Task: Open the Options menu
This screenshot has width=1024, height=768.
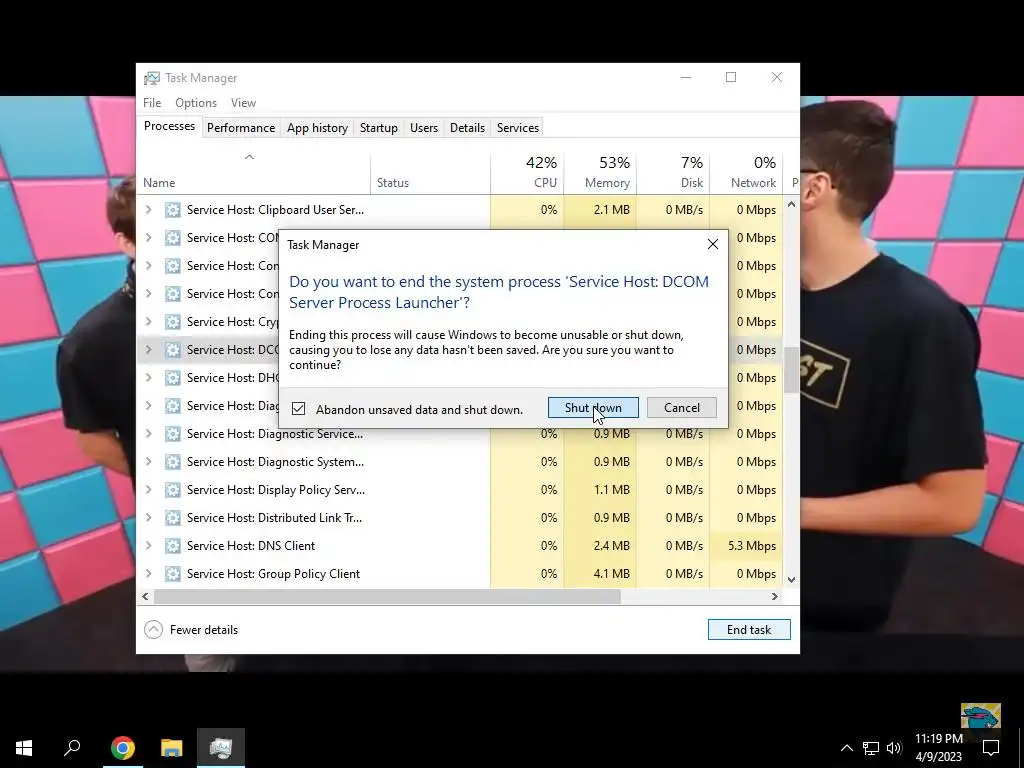Action: click(x=196, y=103)
